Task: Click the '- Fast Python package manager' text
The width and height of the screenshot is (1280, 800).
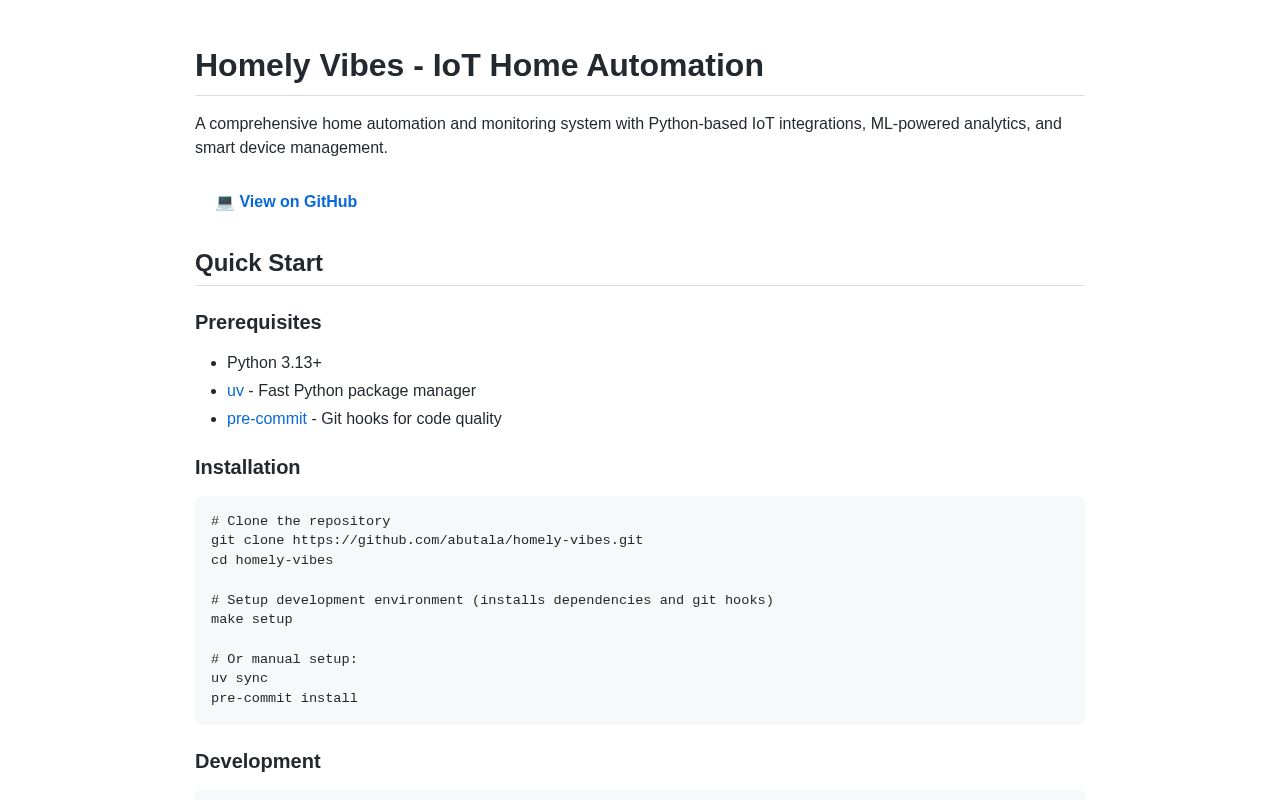Action: [362, 391]
